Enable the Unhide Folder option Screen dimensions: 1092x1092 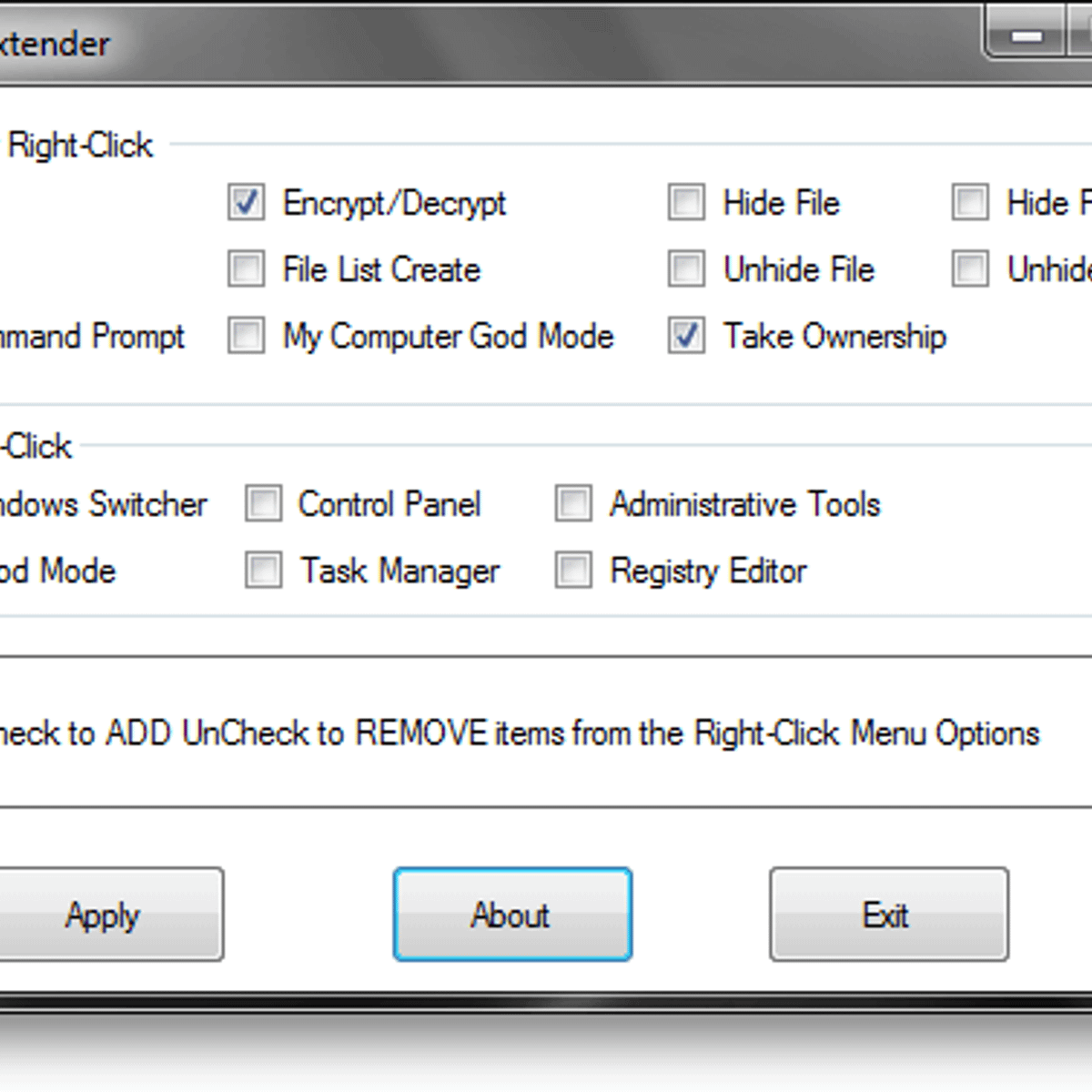coord(969,268)
